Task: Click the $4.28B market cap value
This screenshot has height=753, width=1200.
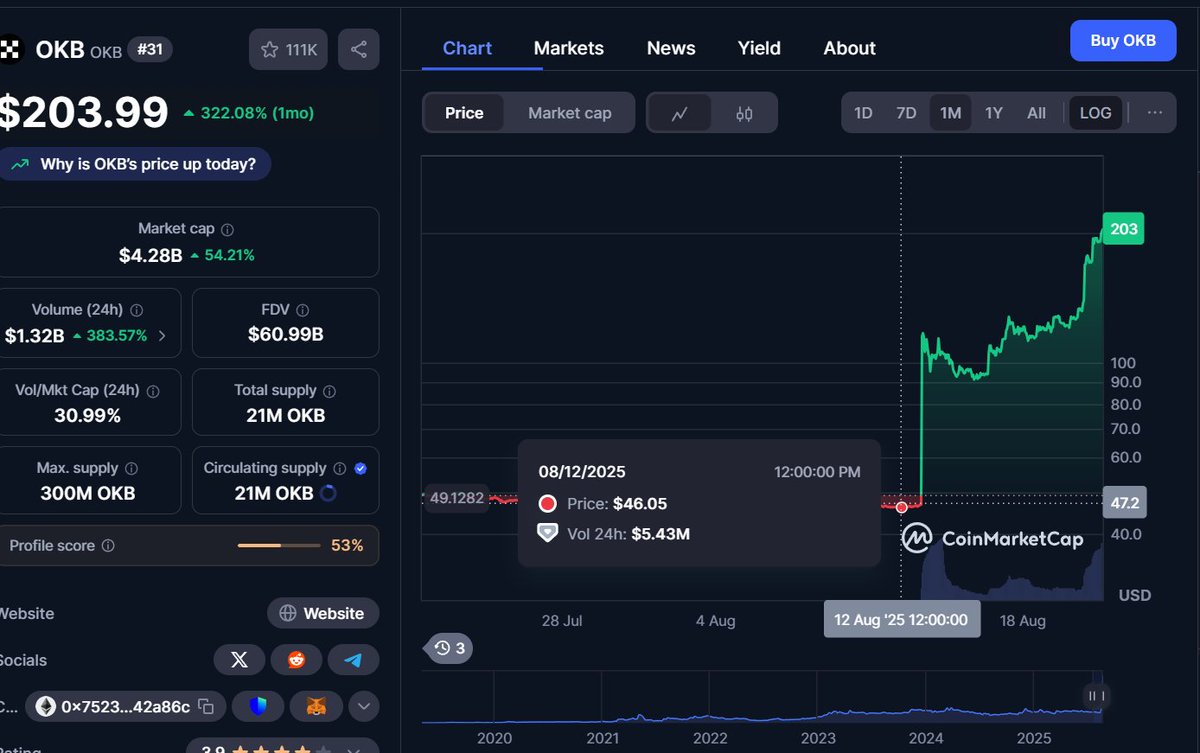Action: (150, 255)
